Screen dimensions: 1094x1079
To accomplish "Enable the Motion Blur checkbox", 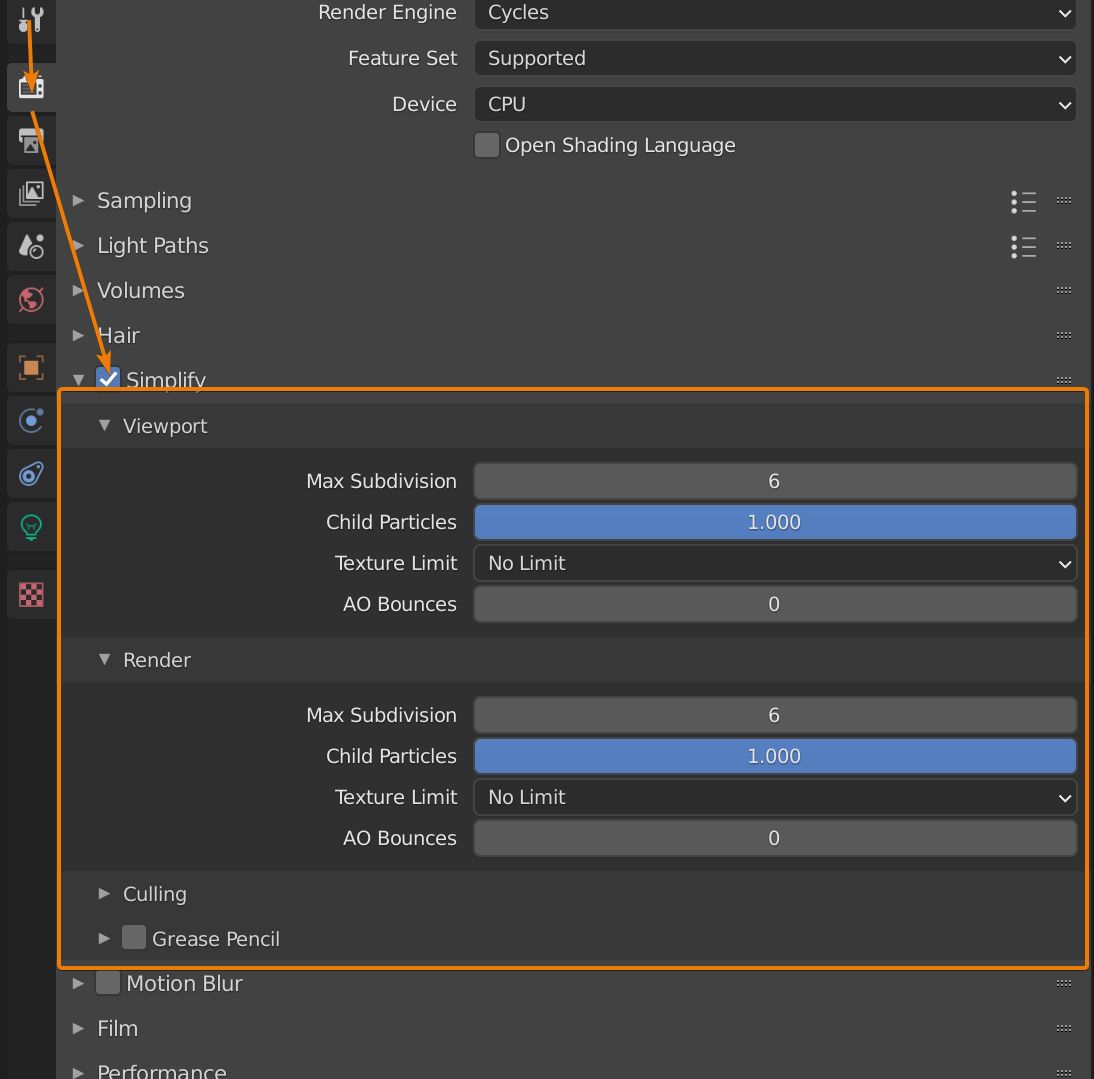I will pos(108,983).
